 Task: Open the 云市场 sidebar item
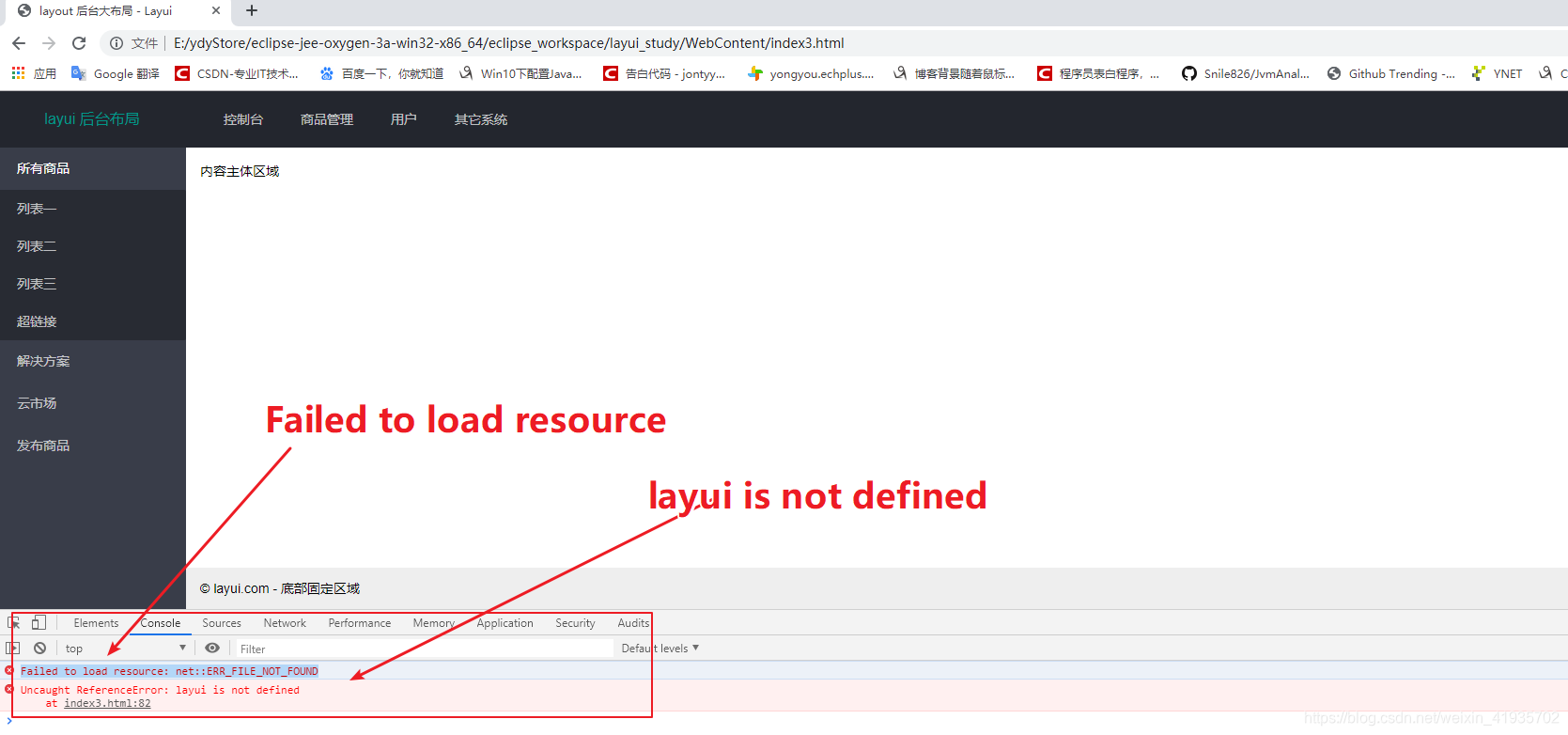pyautogui.click(x=93, y=403)
